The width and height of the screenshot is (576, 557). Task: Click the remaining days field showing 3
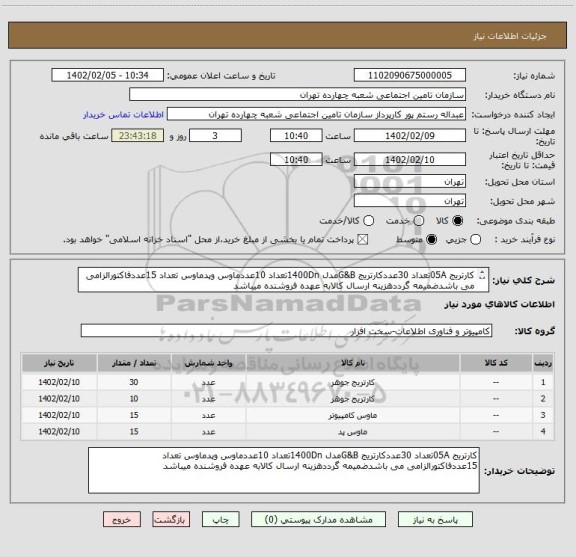tap(215, 136)
